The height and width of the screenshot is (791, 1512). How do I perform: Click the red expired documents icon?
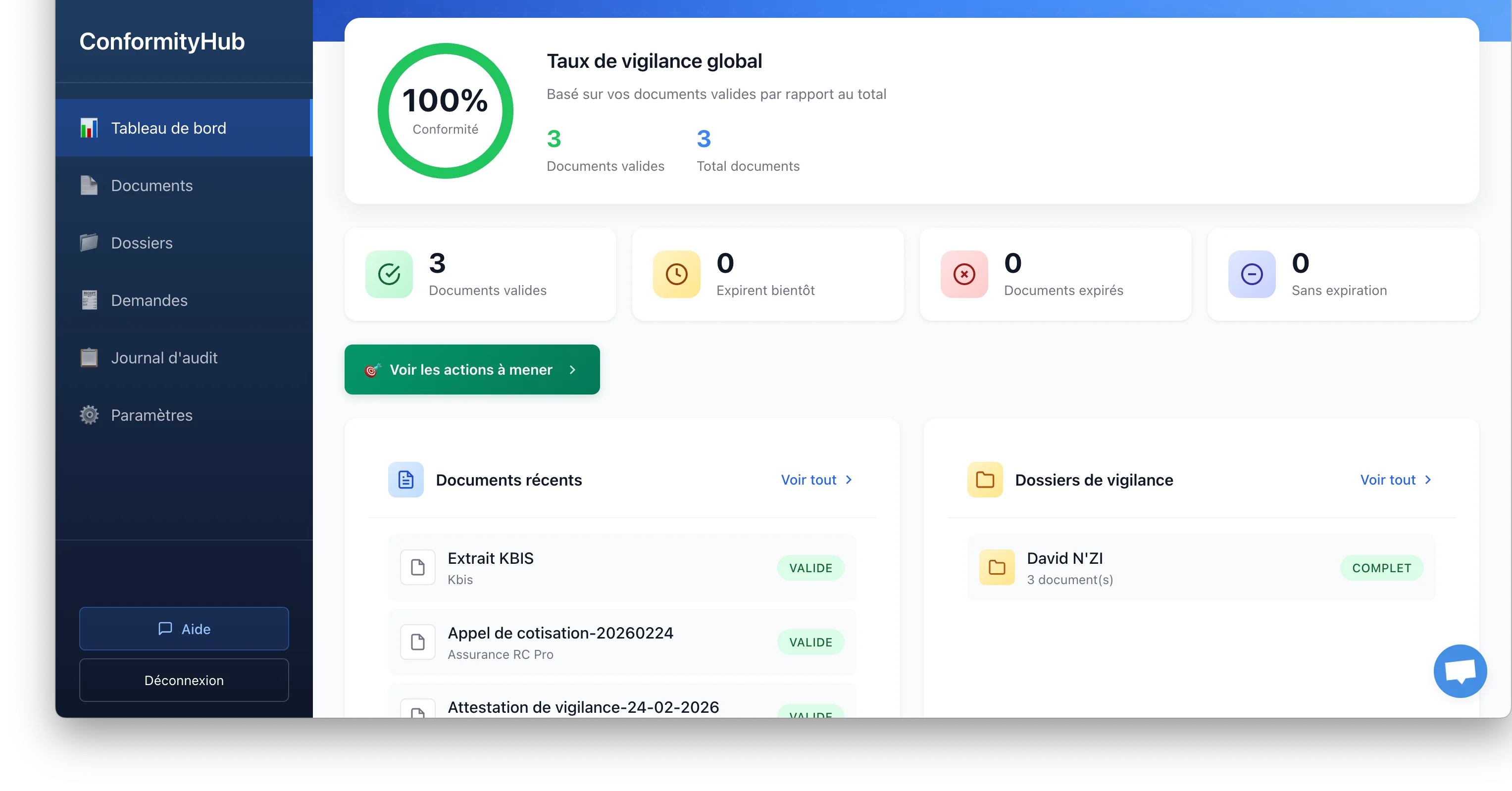coord(964,274)
